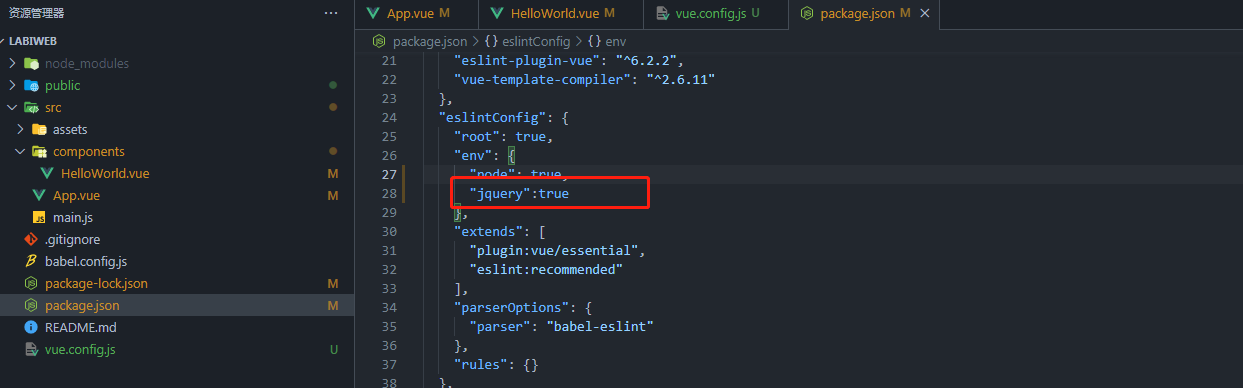This screenshot has height=388, width=1243.
Task: Click the public folder icon
Action: pos(31,85)
